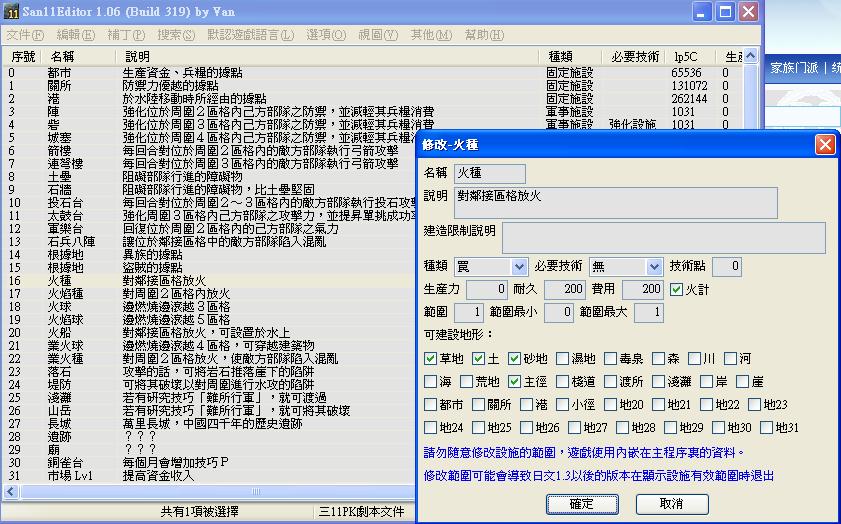This screenshot has height=524, width=841.
Task: Open the 文件 menu
Action: coord(24,35)
